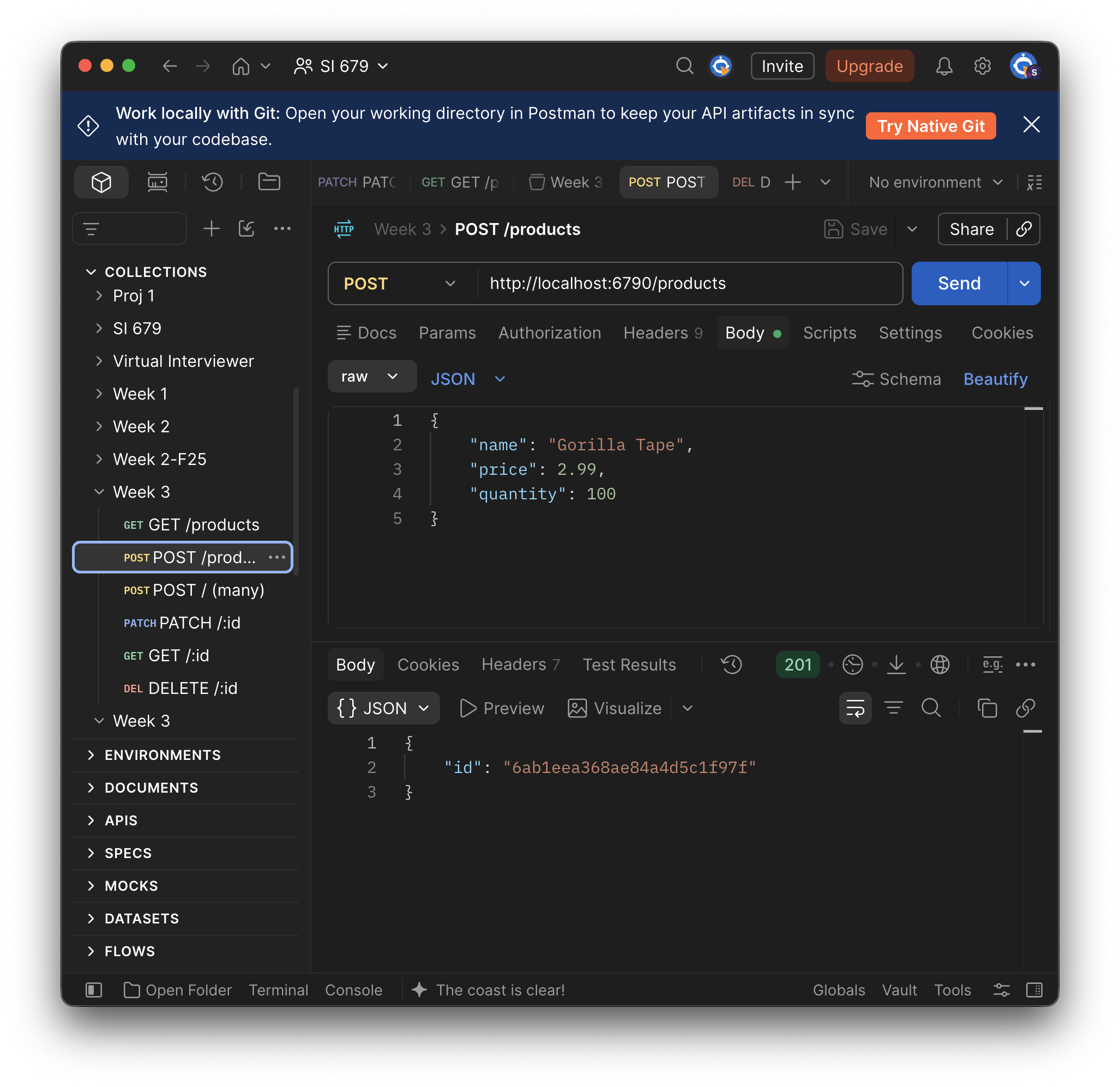
Task: Open Send options dropdown arrow
Action: (1024, 283)
